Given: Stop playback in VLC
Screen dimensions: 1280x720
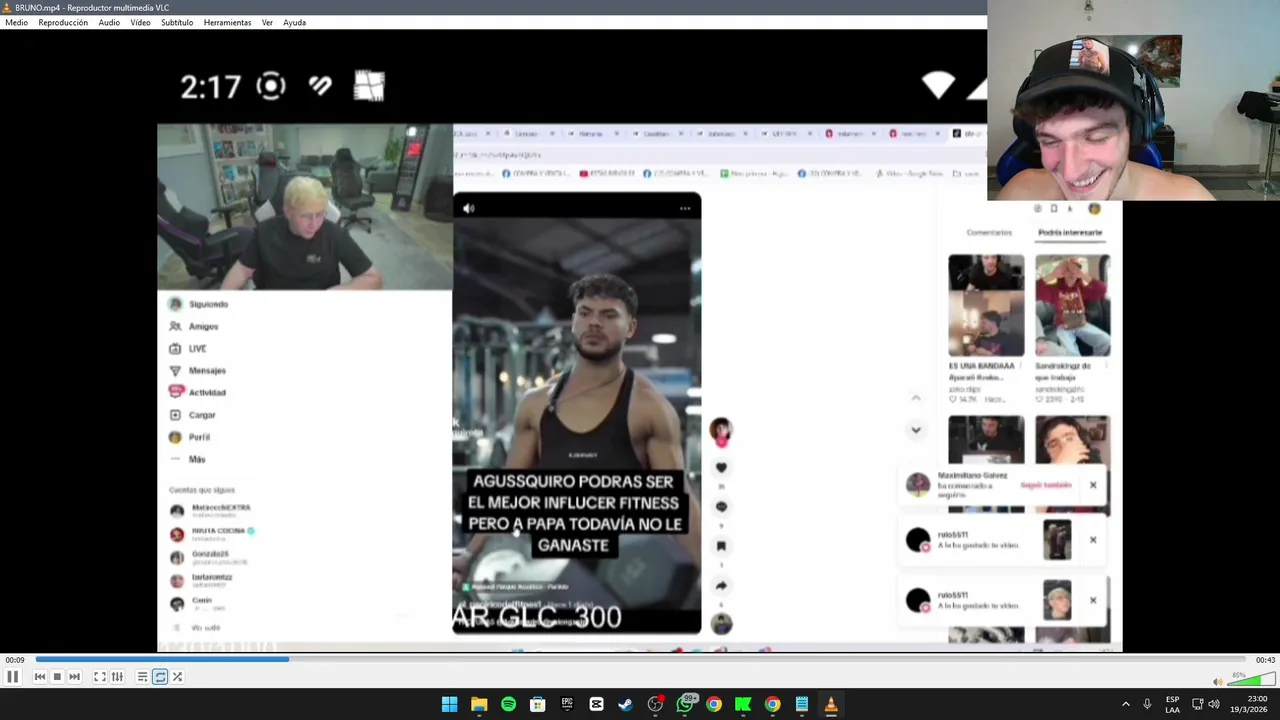Looking at the screenshot, I should [x=57, y=677].
